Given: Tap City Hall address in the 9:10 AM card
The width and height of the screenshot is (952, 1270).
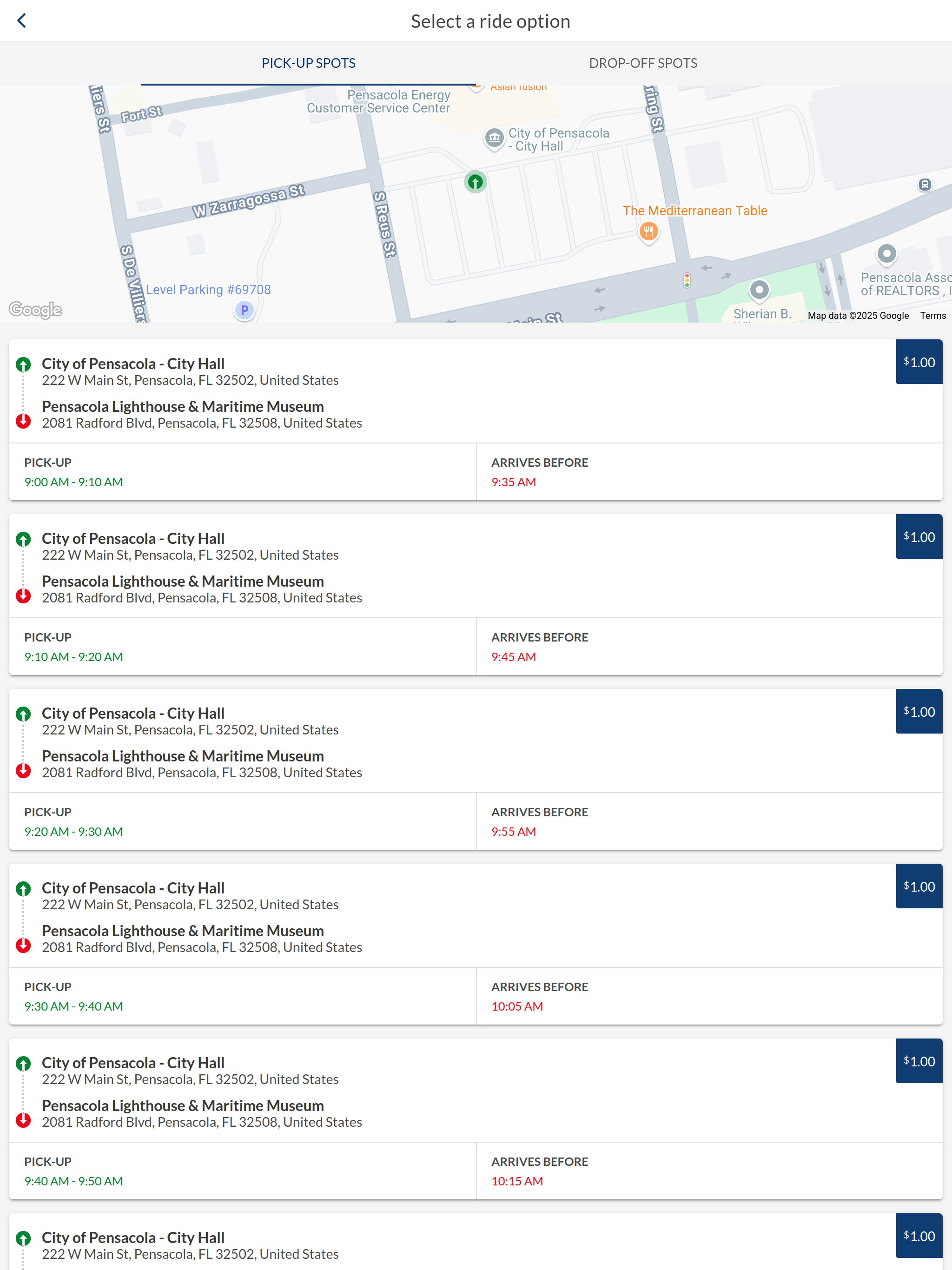Looking at the screenshot, I should [190, 555].
